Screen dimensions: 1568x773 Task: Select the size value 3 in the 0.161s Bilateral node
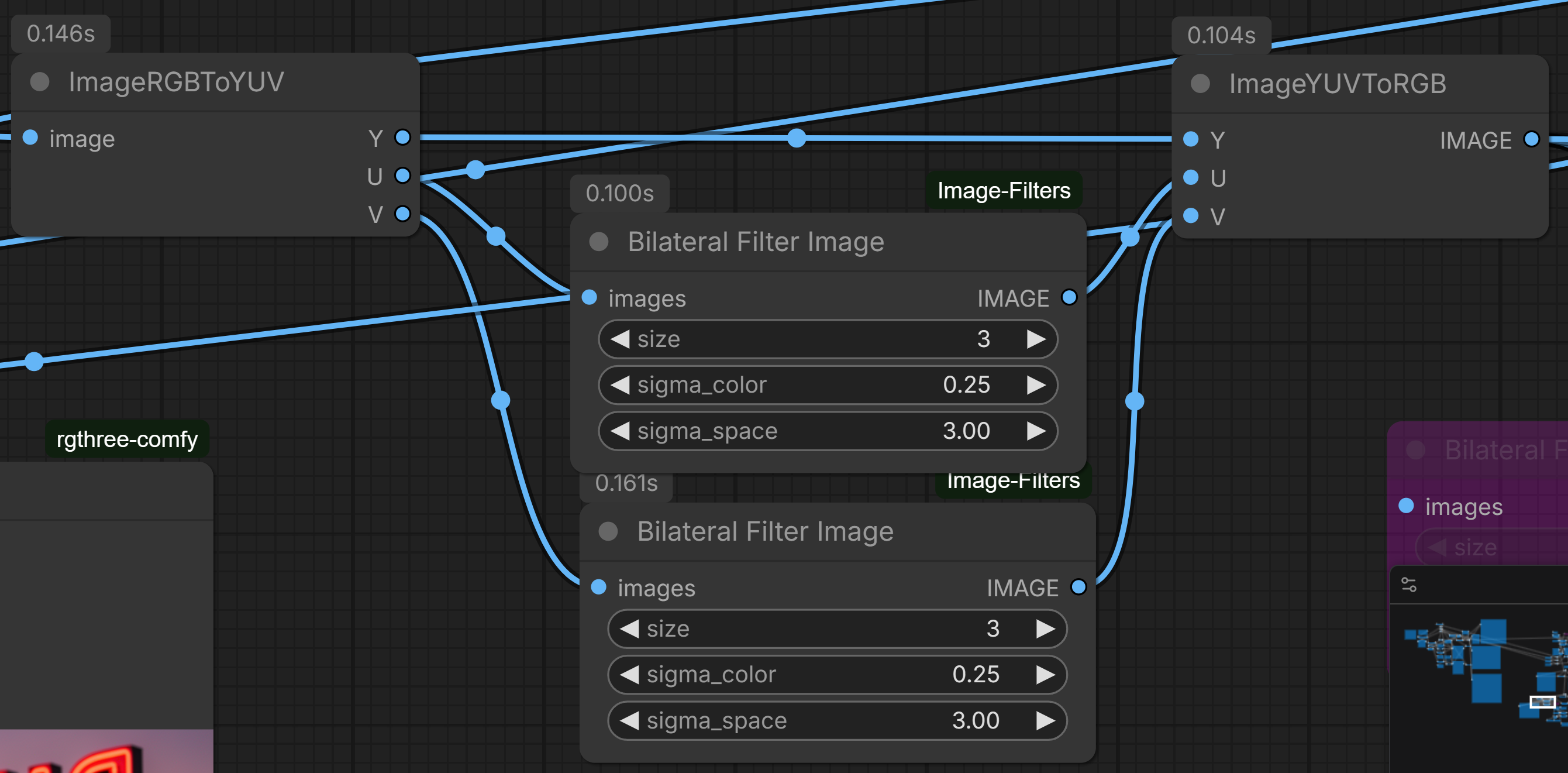click(x=993, y=628)
